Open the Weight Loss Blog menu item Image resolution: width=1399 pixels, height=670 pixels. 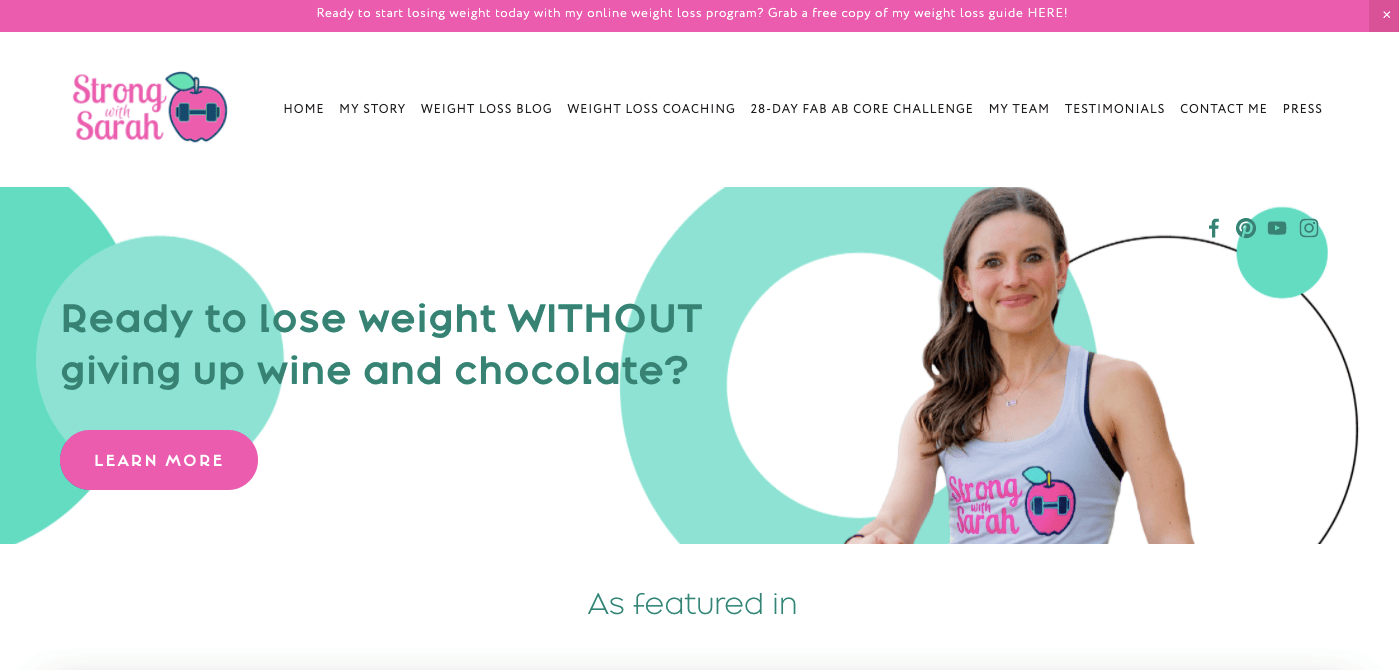[486, 109]
